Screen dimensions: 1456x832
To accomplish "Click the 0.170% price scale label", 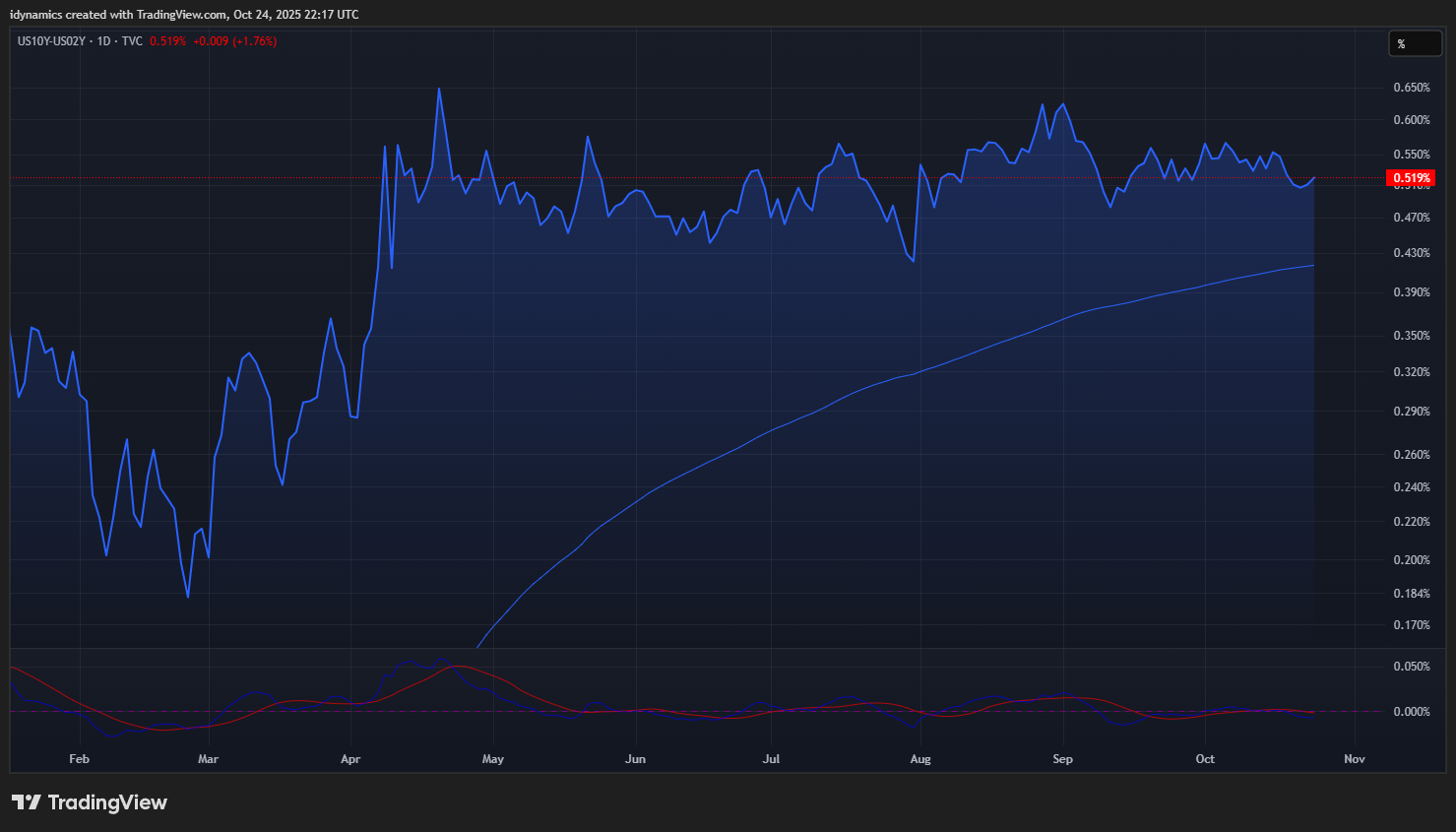I will point(1411,625).
